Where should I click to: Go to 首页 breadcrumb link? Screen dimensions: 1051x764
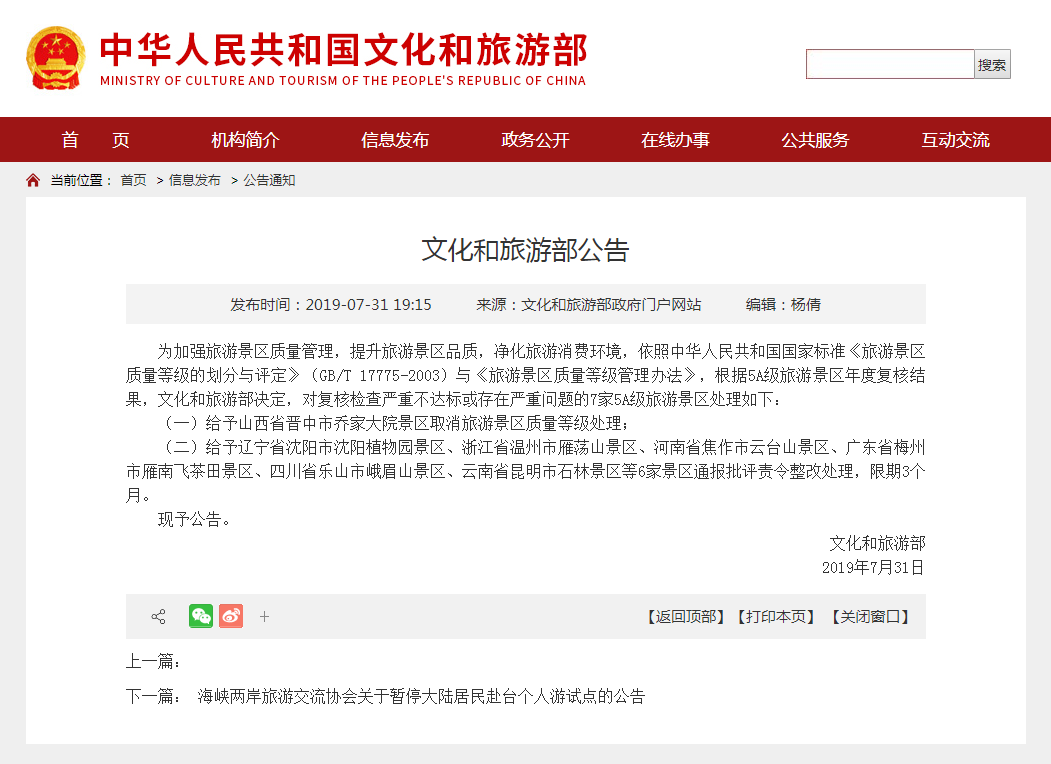133,180
